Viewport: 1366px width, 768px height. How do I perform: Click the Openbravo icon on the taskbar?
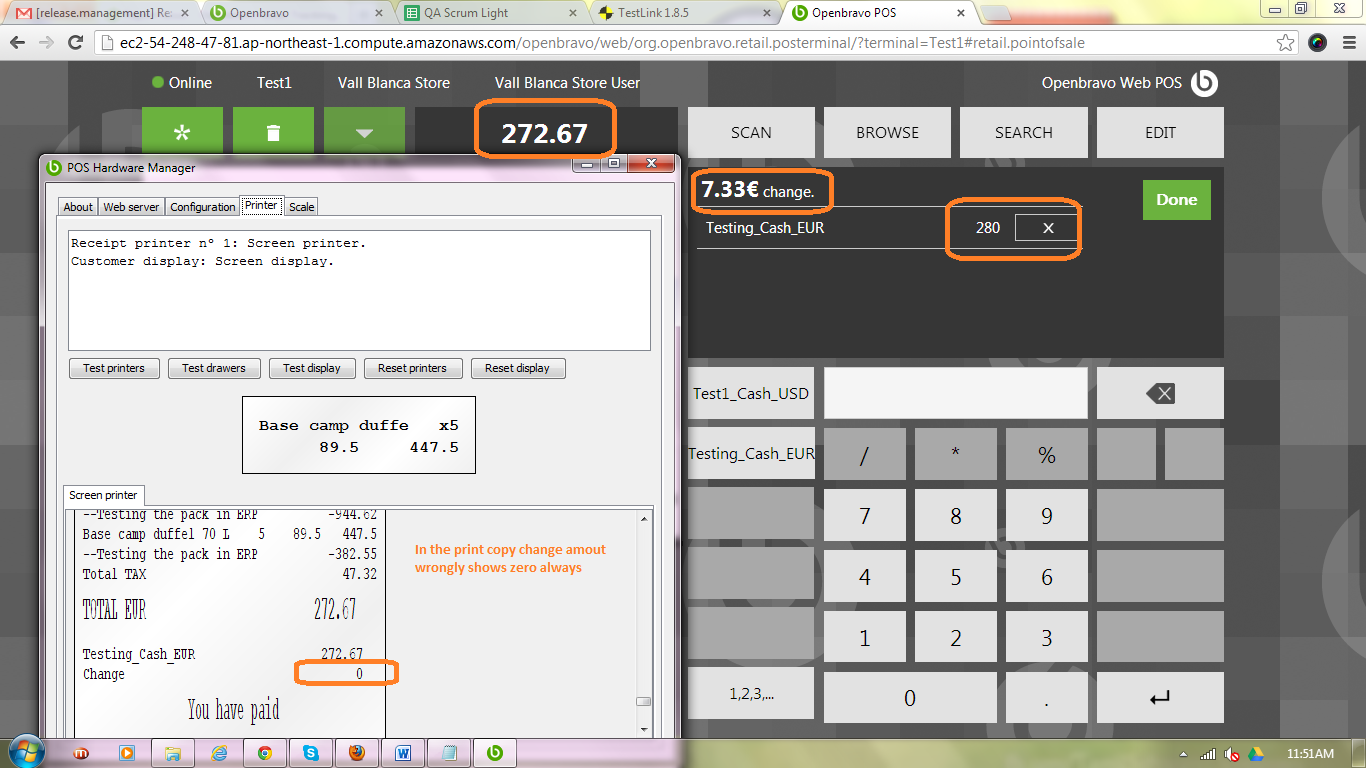[x=495, y=753]
